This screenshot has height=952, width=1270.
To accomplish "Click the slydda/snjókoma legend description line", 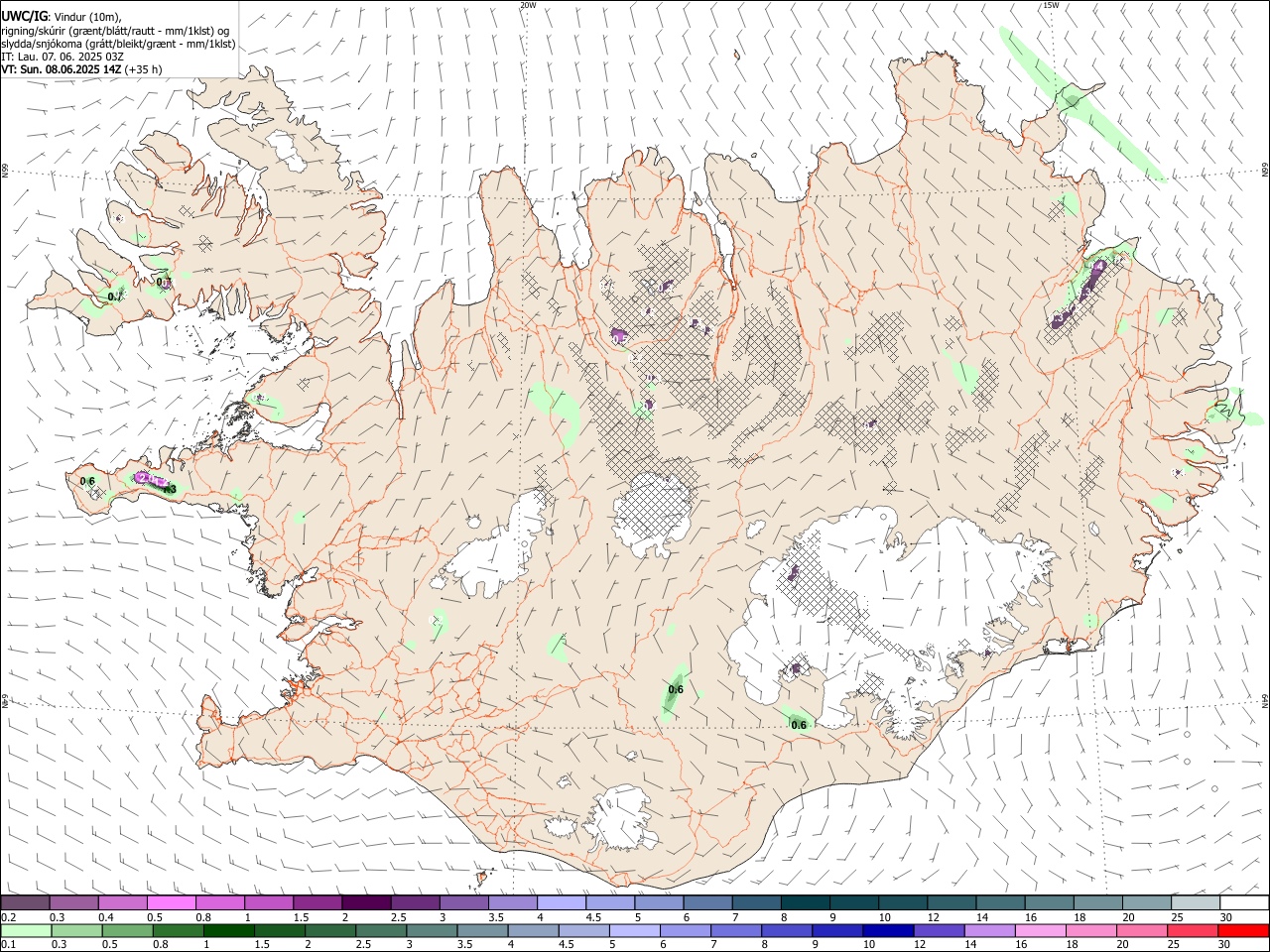I will point(118,44).
